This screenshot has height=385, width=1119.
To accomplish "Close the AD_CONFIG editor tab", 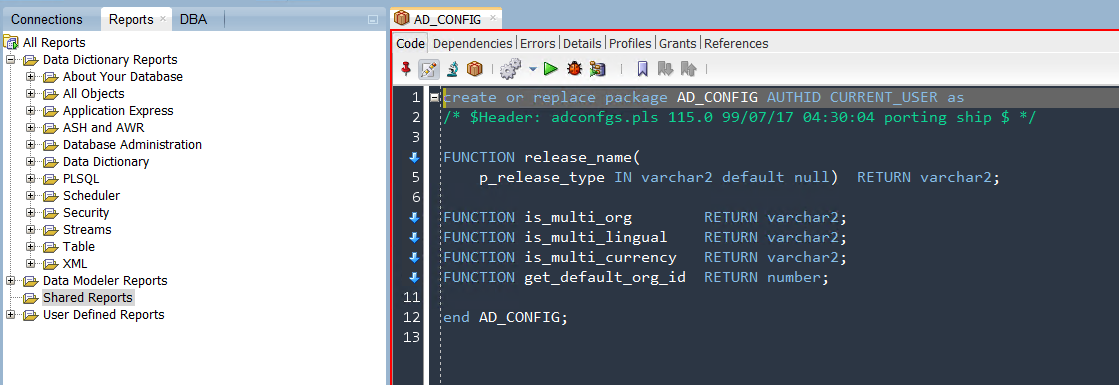I will tap(492, 18).
